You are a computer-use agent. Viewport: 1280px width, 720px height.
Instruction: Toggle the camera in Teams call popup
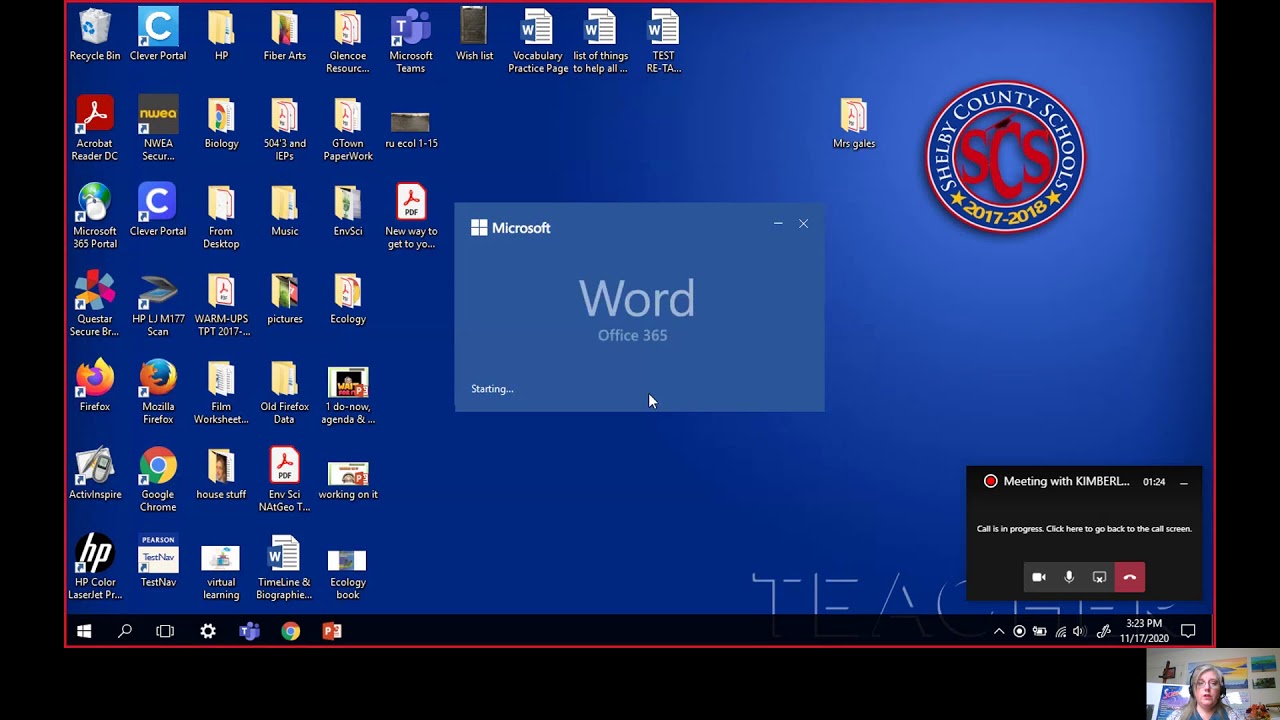tap(1039, 577)
